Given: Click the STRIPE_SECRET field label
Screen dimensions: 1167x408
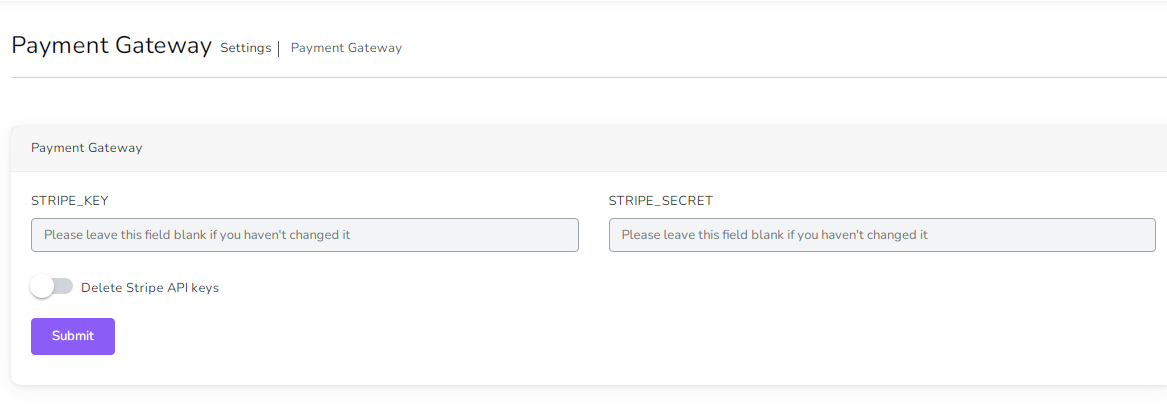Looking at the screenshot, I should 660,201.
